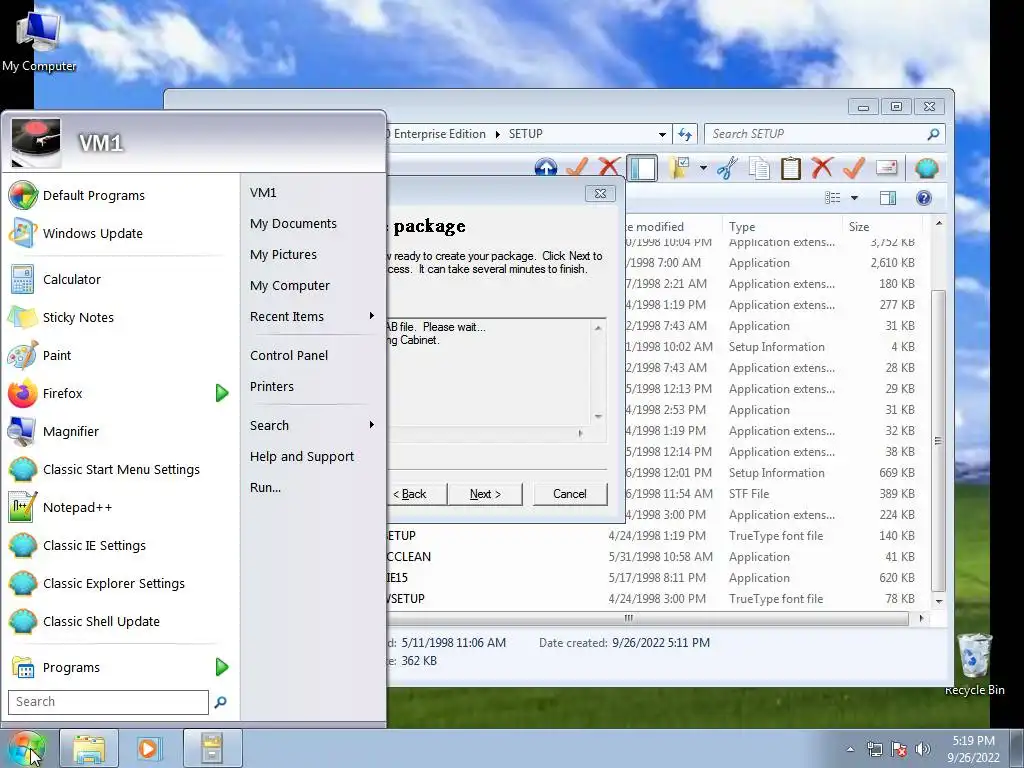Click the scissors Cut icon
The image size is (1024, 768).
(727, 168)
